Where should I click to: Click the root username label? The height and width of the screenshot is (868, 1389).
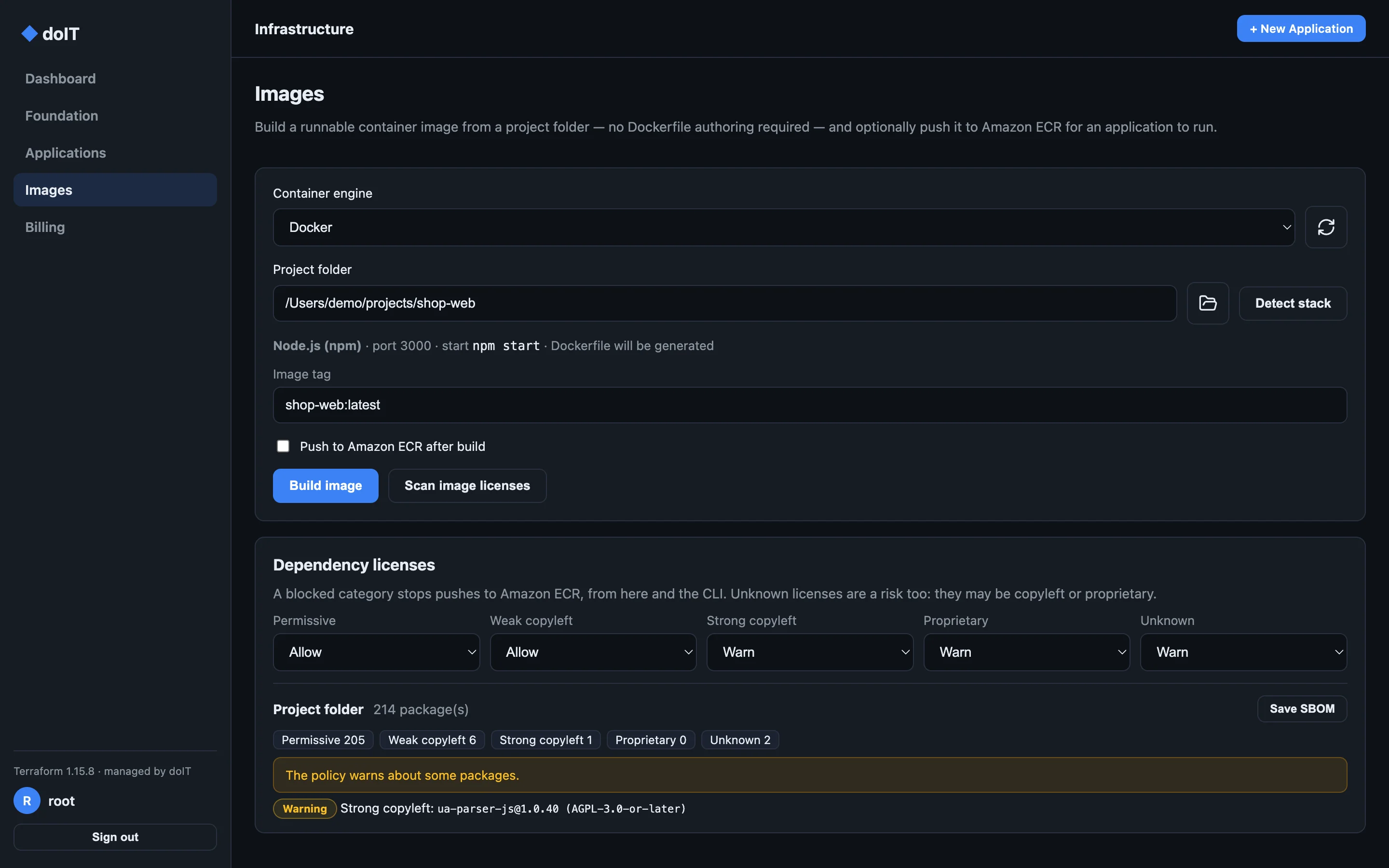tap(61, 801)
